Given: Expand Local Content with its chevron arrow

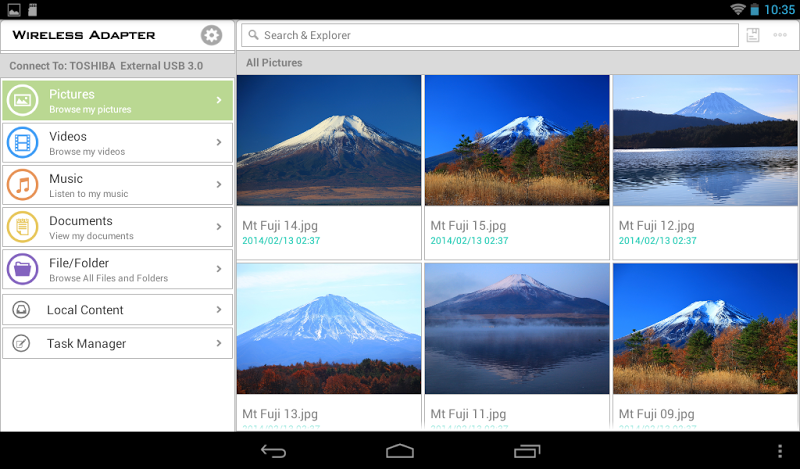Looking at the screenshot, I should point(219,310).
